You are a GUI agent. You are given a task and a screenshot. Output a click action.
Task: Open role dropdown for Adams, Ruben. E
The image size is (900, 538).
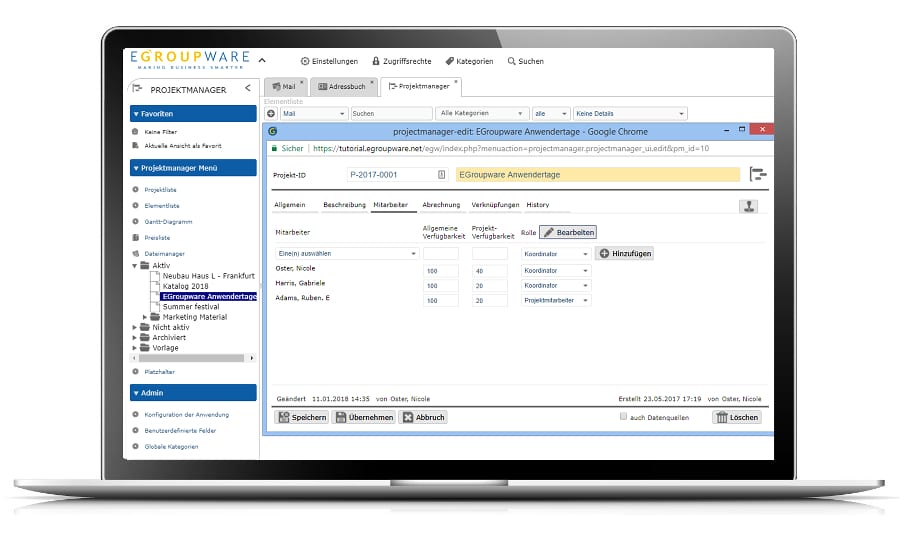[x=556, y=300]
